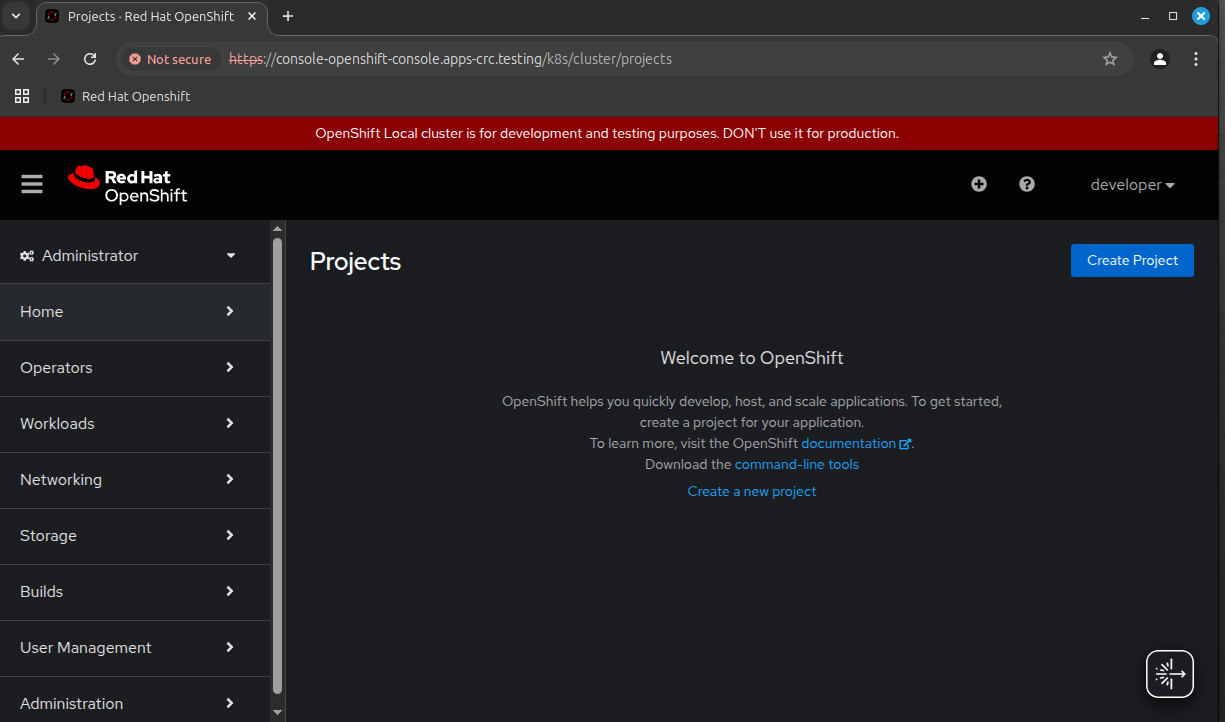Click the floating assistant icon at bottom right
Image resolution: width=1225 pixels, height=722 pixels.
[x=1170, y=674]
